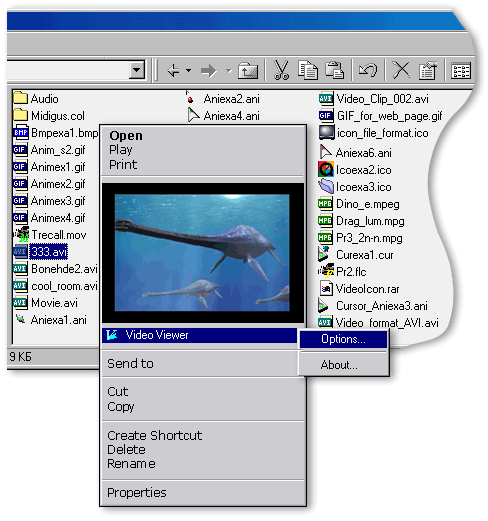Select the Animex3.gif file name

point(58,201)
